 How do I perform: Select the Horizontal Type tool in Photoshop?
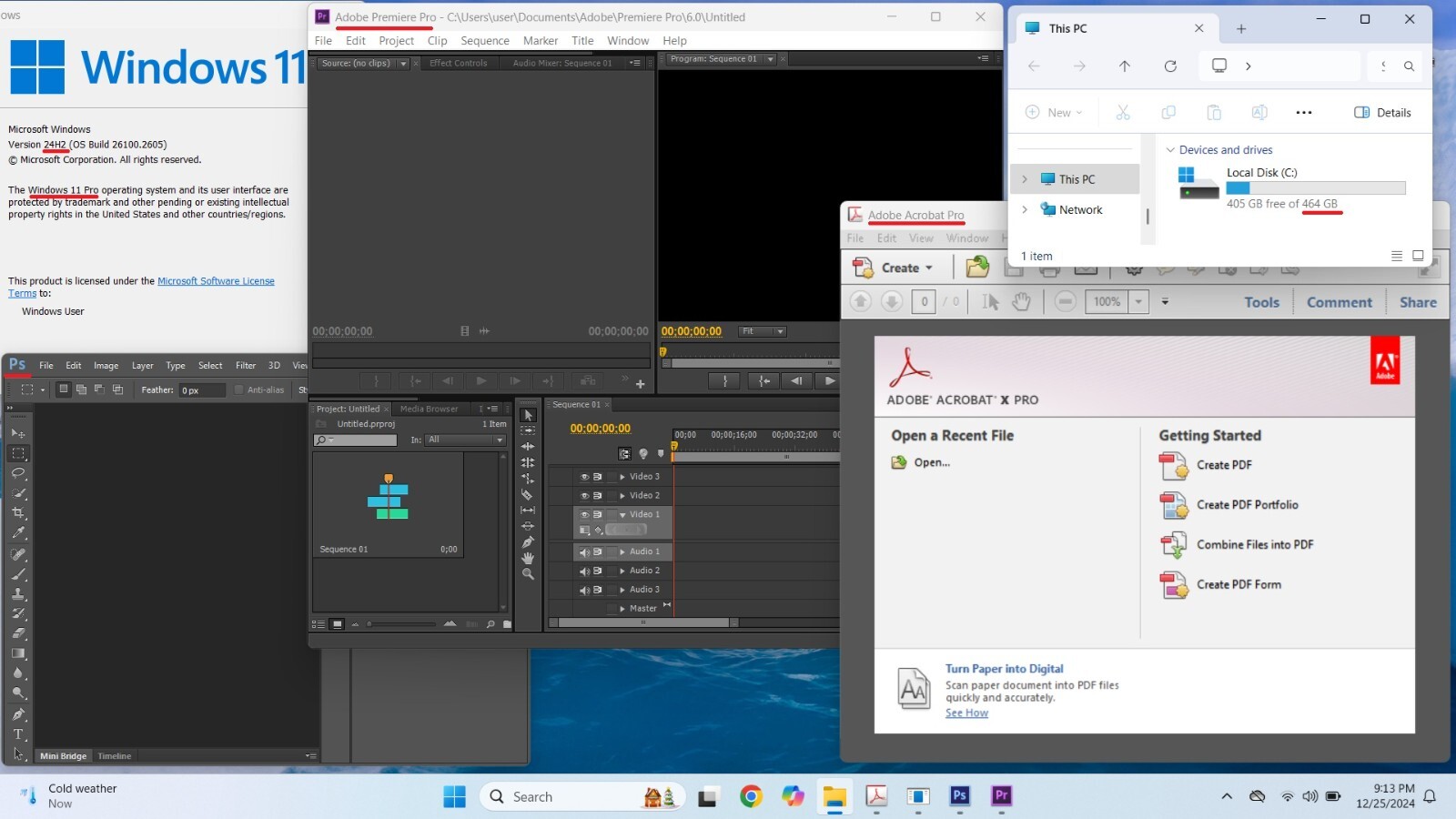click(18, 734)
